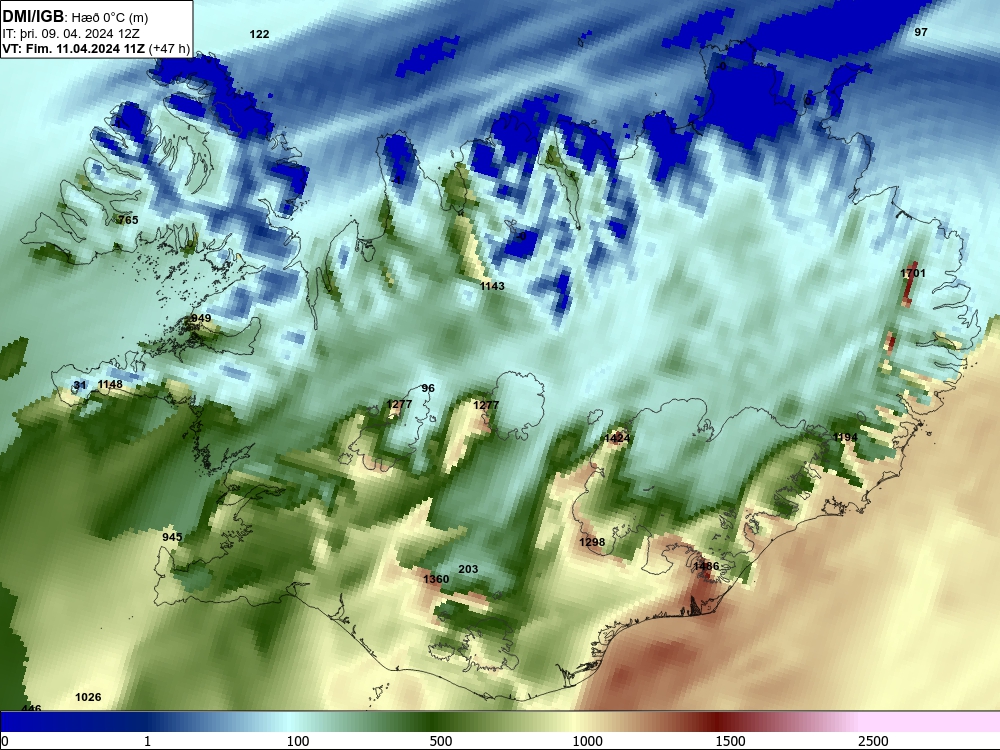Select the 1360 height label
This screenshot has height=750, width=1000.
point(436,579)
